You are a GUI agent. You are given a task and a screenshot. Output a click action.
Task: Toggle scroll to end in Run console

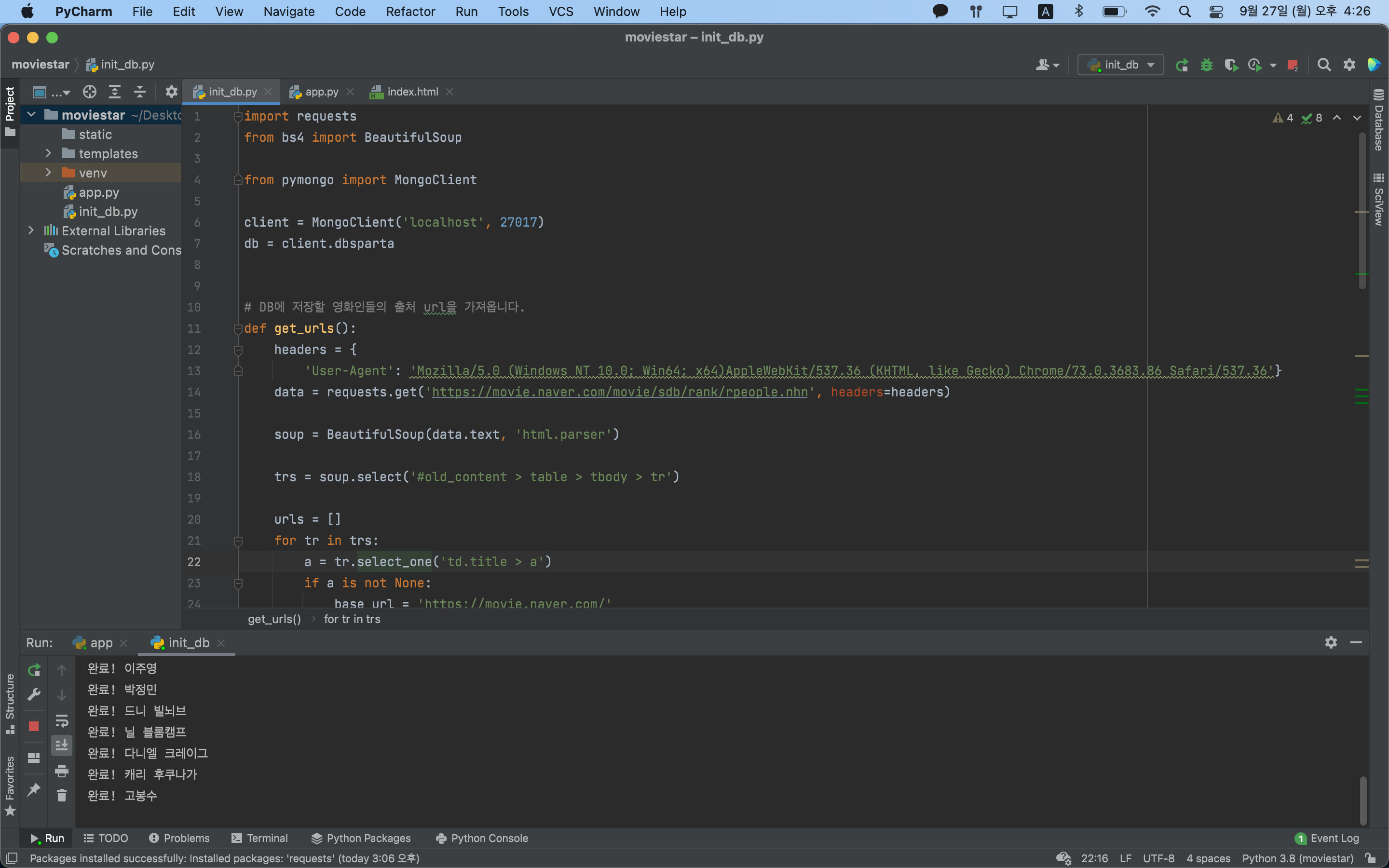click(x=61, y=745)
